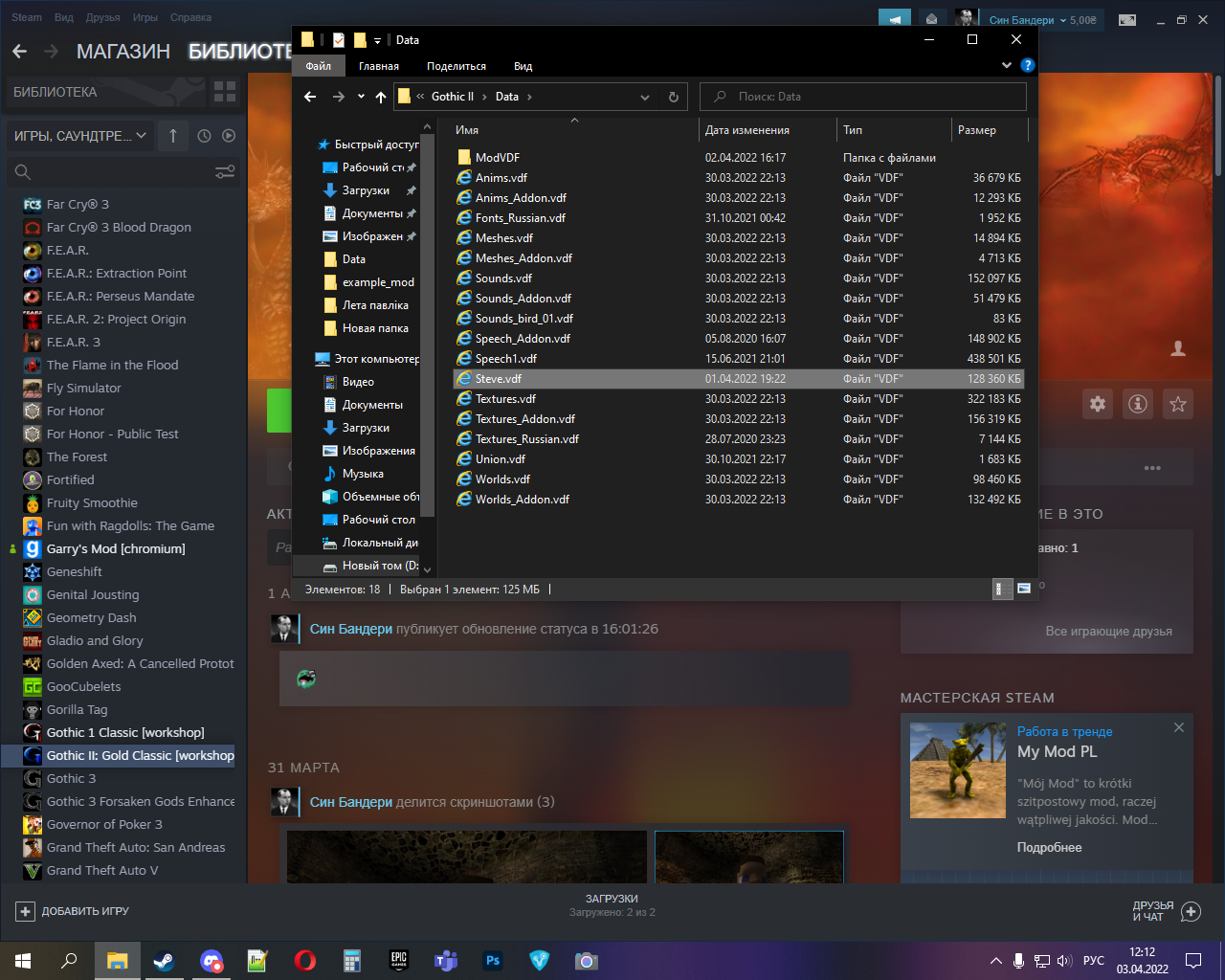Open the three-dots menu on Steam game page

[1152, 468]
